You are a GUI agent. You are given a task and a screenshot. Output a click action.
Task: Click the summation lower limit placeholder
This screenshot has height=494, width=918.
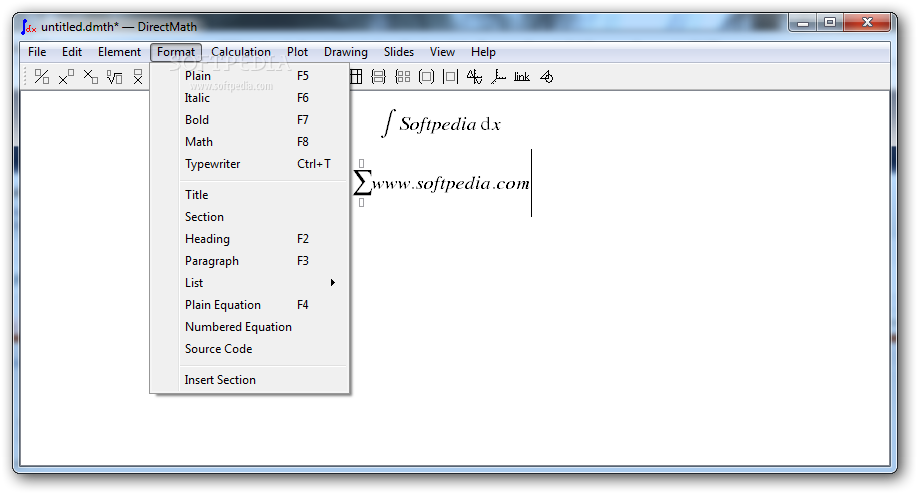[362, 203]
